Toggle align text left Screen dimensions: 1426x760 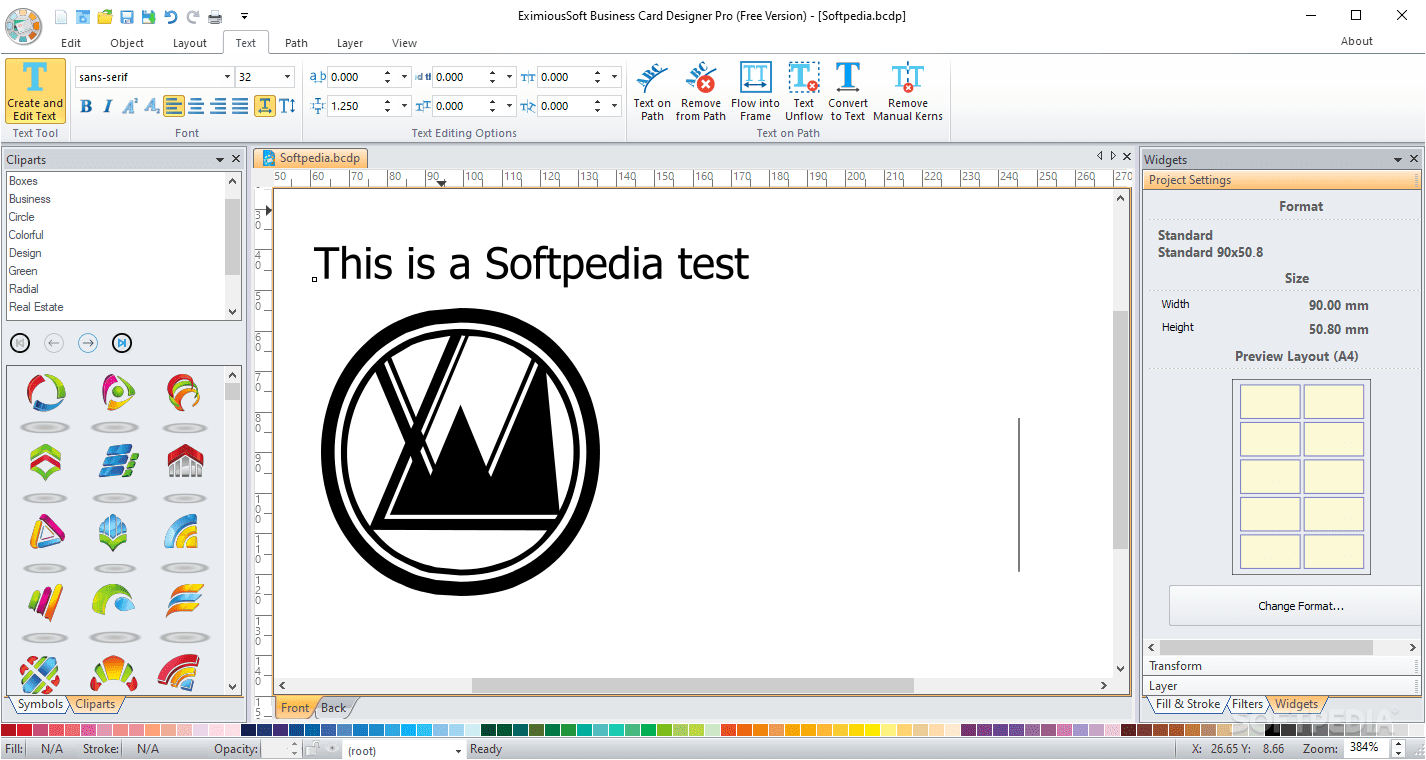(x=174, y=106)
